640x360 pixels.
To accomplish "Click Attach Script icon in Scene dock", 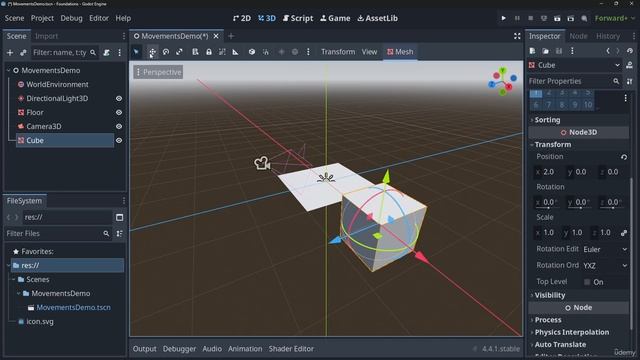I will [107, 53].
